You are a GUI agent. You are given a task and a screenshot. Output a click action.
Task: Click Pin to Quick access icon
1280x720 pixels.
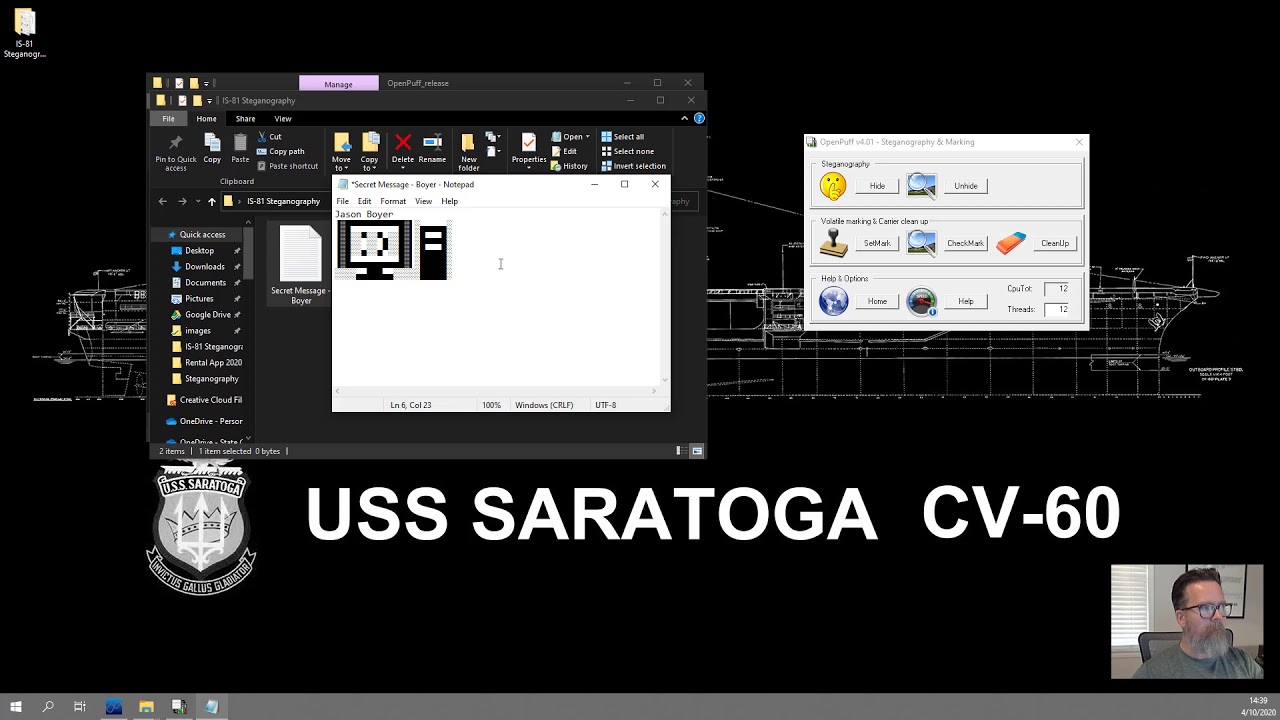coord(176,144)
